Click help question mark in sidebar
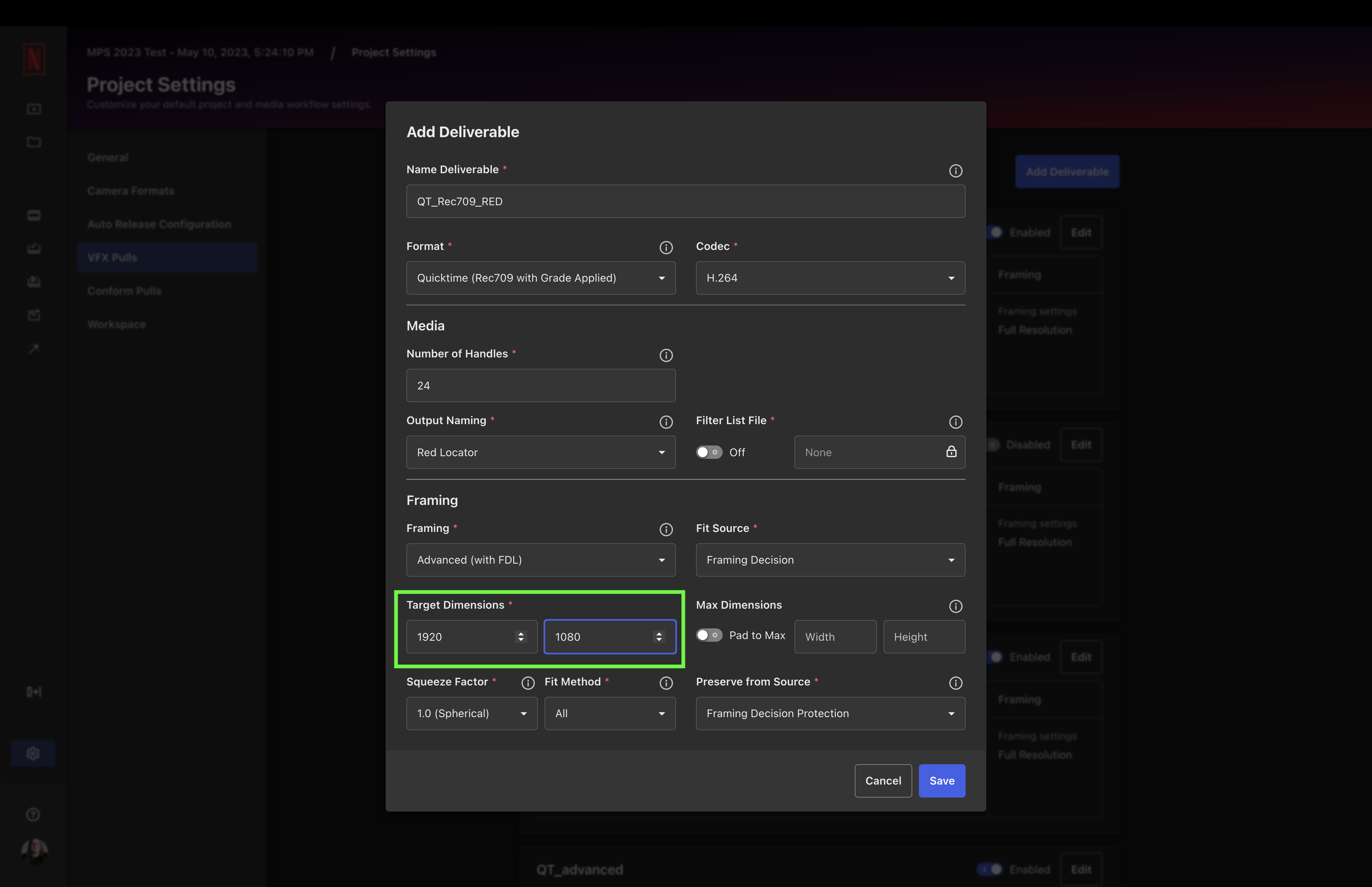This screenshot has width=1372, height=887. click(x=33, y=814)
